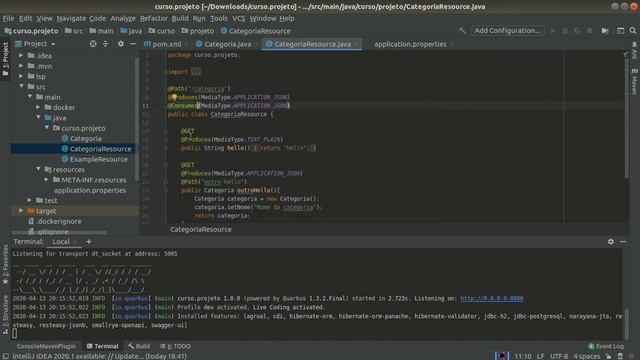640x360 pixels.
Task: Close the application.properties tab
Action: pyautogui.click(x=452, y=44)
